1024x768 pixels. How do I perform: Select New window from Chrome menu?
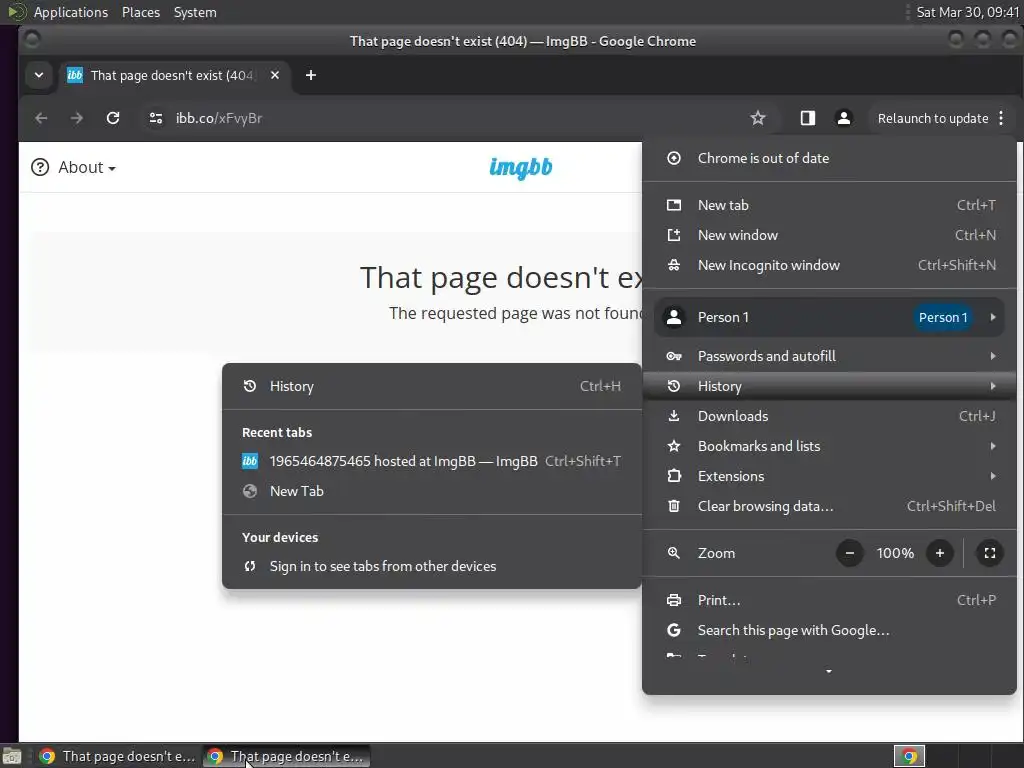[829, 235]
